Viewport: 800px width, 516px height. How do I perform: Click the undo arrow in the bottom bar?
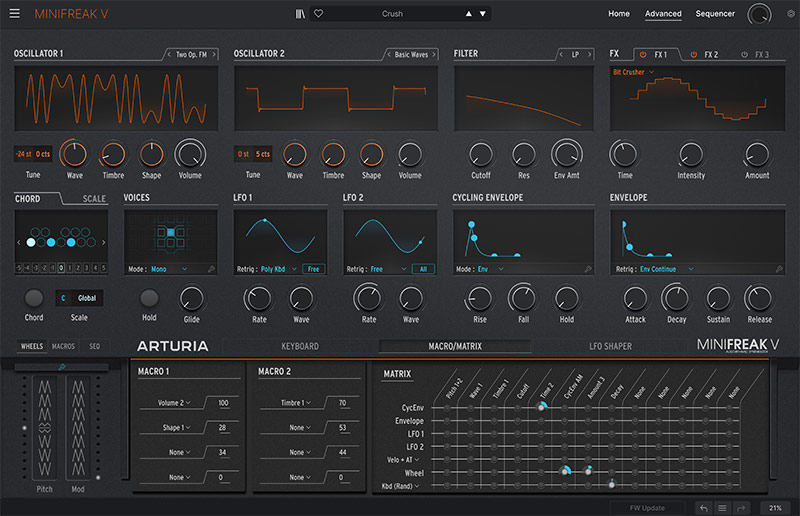tap(704, 508)
